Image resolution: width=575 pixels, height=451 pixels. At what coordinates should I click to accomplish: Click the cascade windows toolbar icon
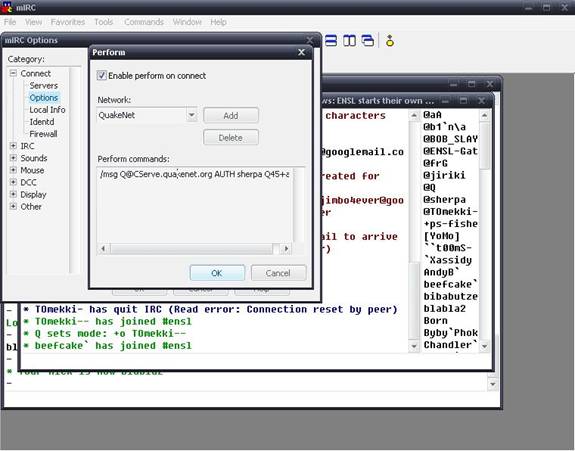pos(368,41)
